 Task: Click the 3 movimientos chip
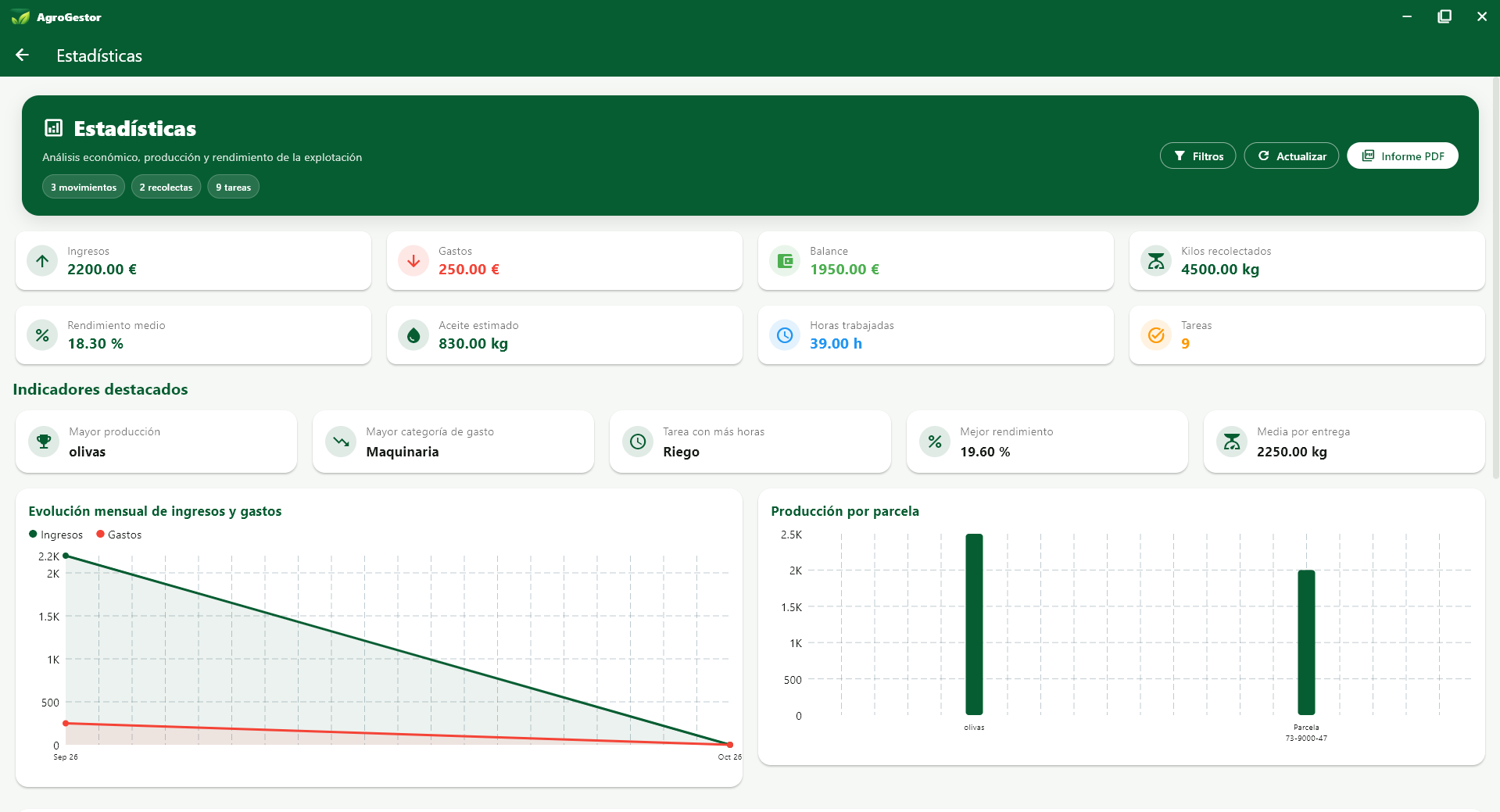point(84,187)
